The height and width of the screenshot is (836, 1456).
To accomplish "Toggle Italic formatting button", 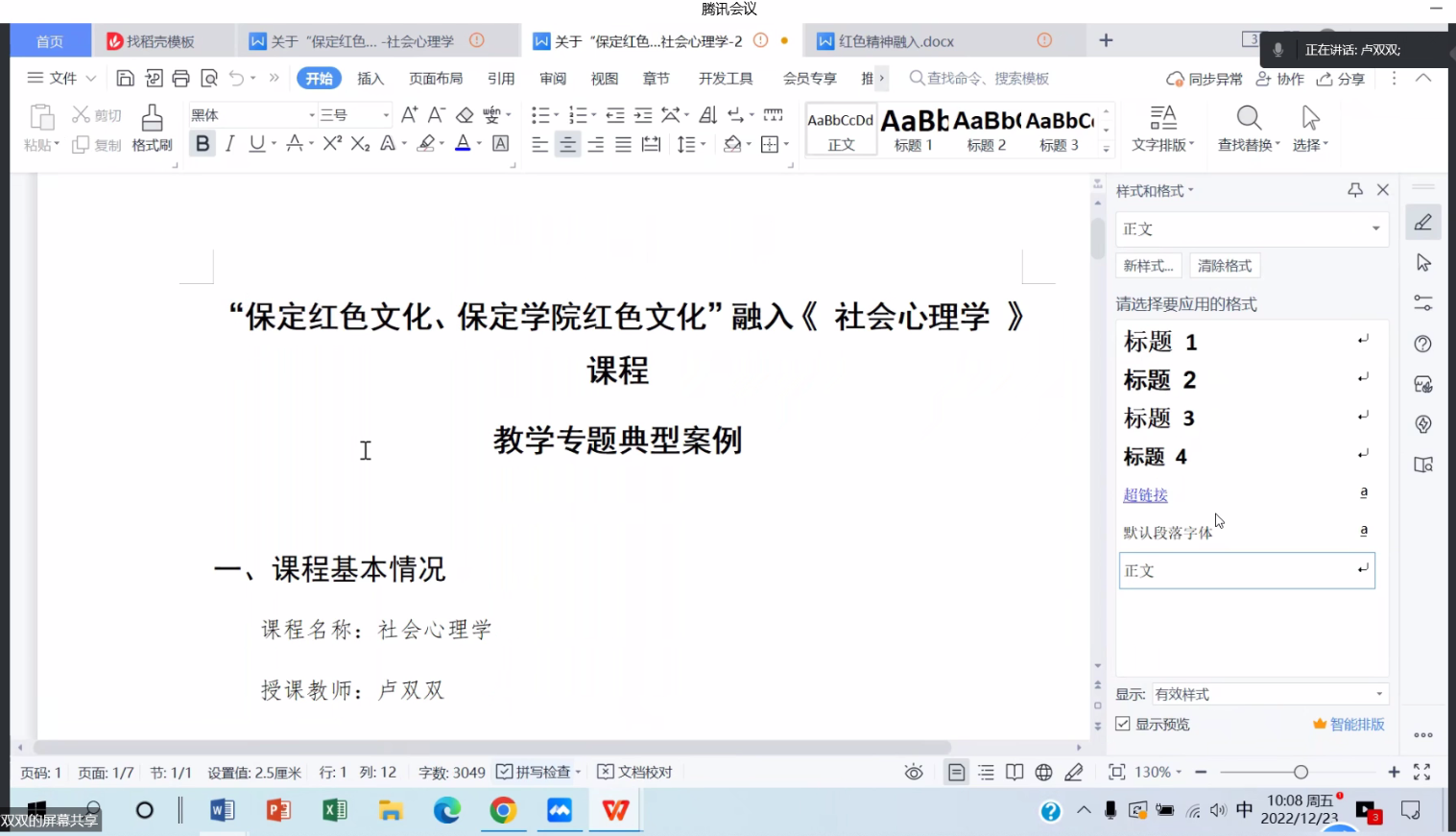I will tap(229, 144).
